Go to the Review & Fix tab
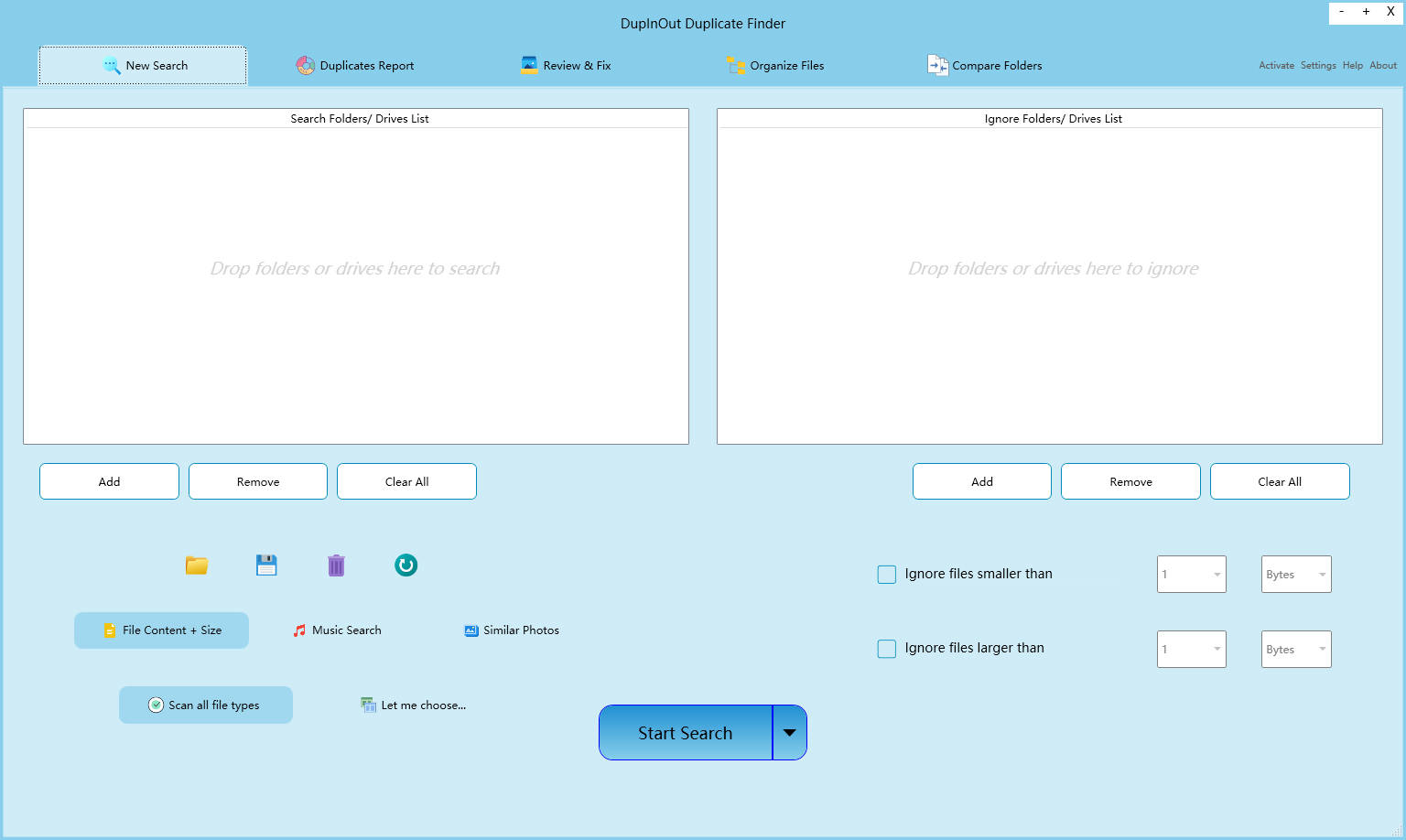Image resolution: width=1406 pixels, height=840 pixels. tap(566, 66)
